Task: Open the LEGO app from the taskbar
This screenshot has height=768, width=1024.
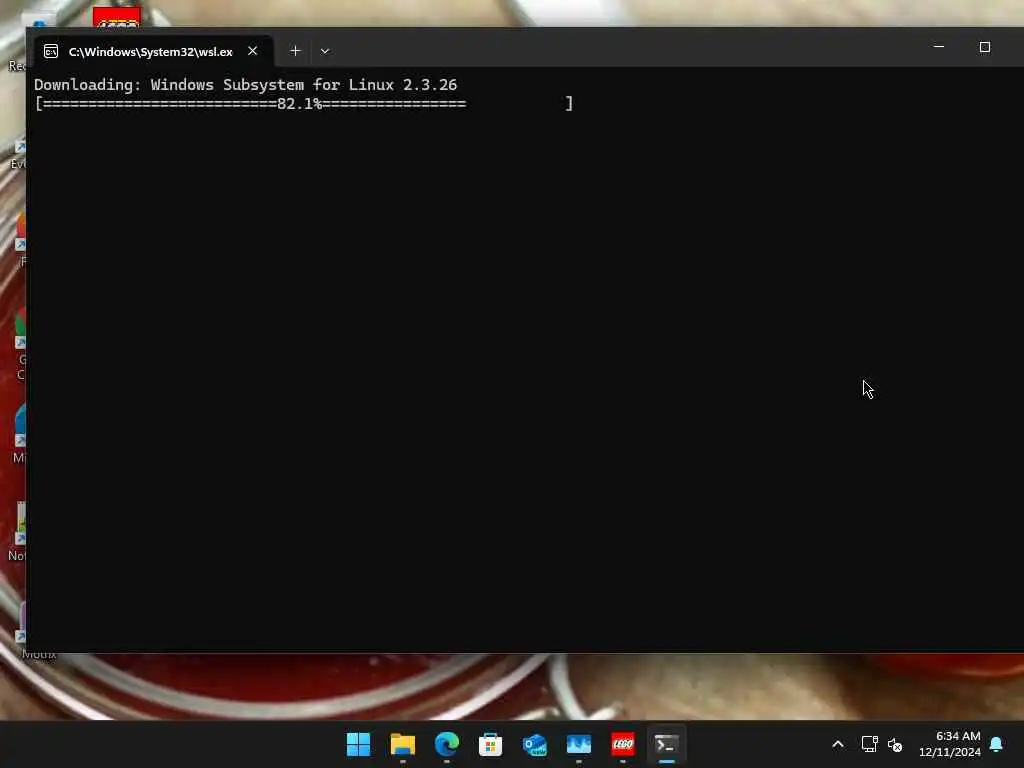Action: [623, 744]
